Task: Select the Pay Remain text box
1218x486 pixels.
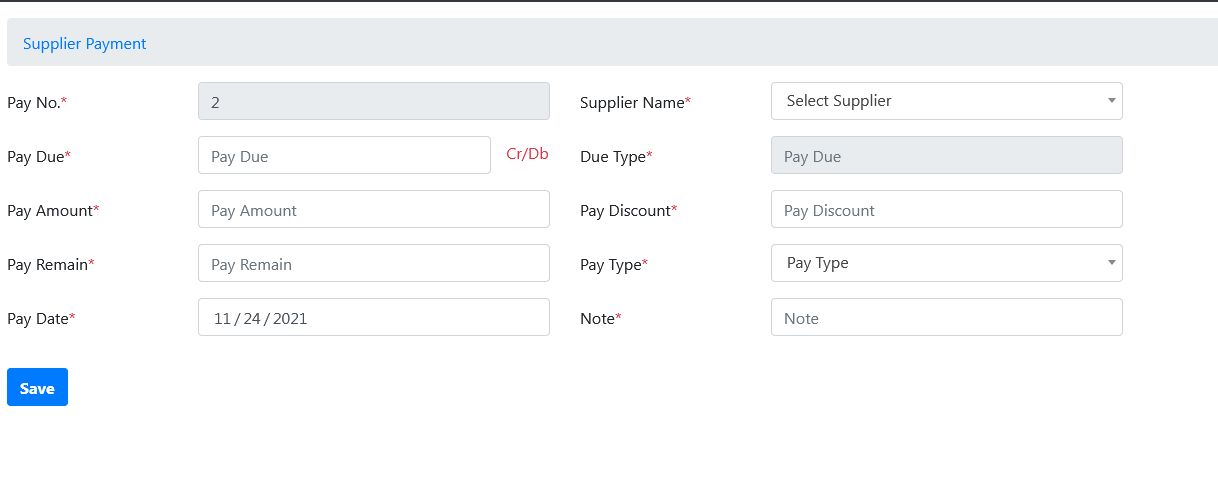Action: coord(374,263)
